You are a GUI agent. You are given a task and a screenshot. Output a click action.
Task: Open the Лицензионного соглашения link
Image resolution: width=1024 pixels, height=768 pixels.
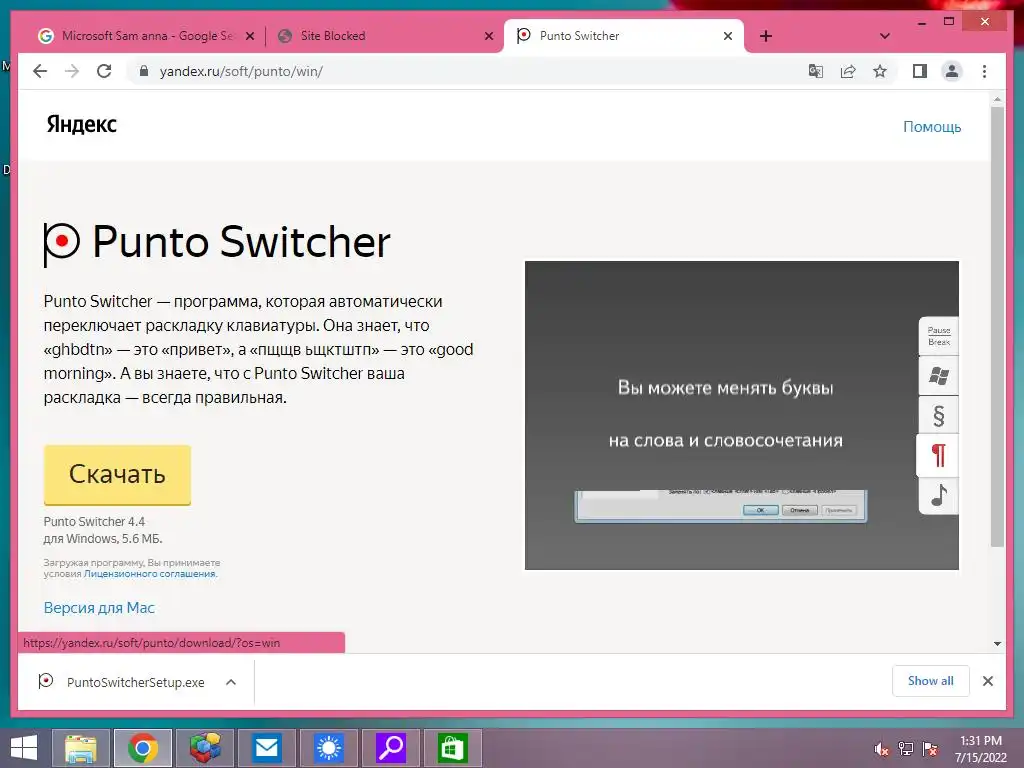point(150,574)
